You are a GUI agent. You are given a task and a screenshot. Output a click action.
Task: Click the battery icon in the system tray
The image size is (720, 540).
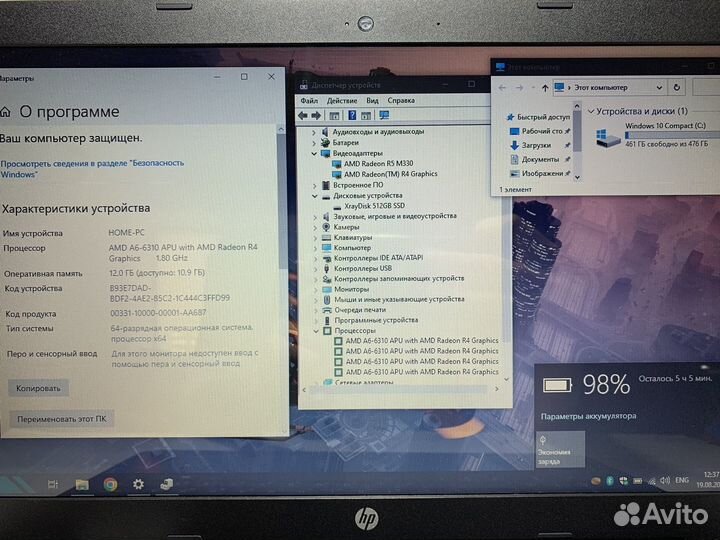637,481
